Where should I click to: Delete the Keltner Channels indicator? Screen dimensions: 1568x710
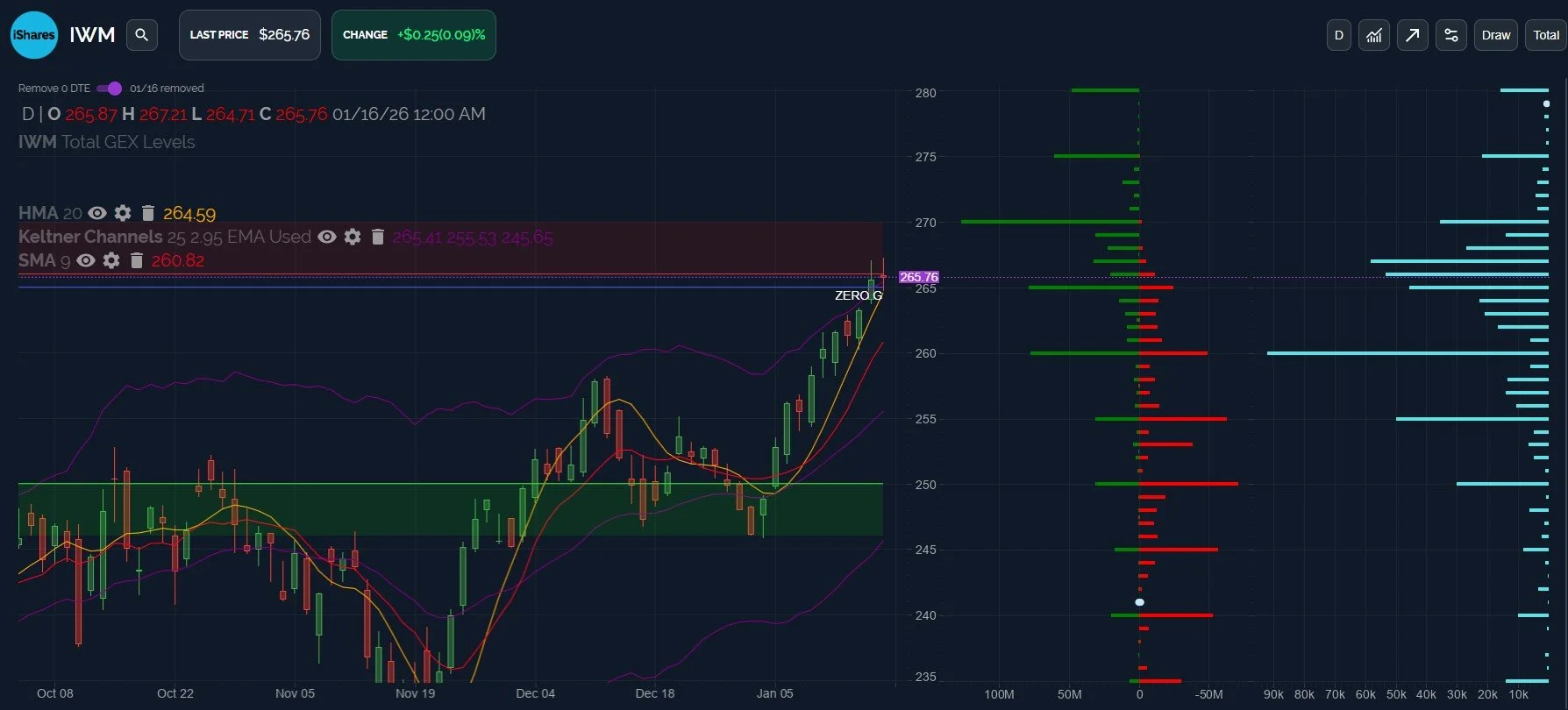click(377, 237)
